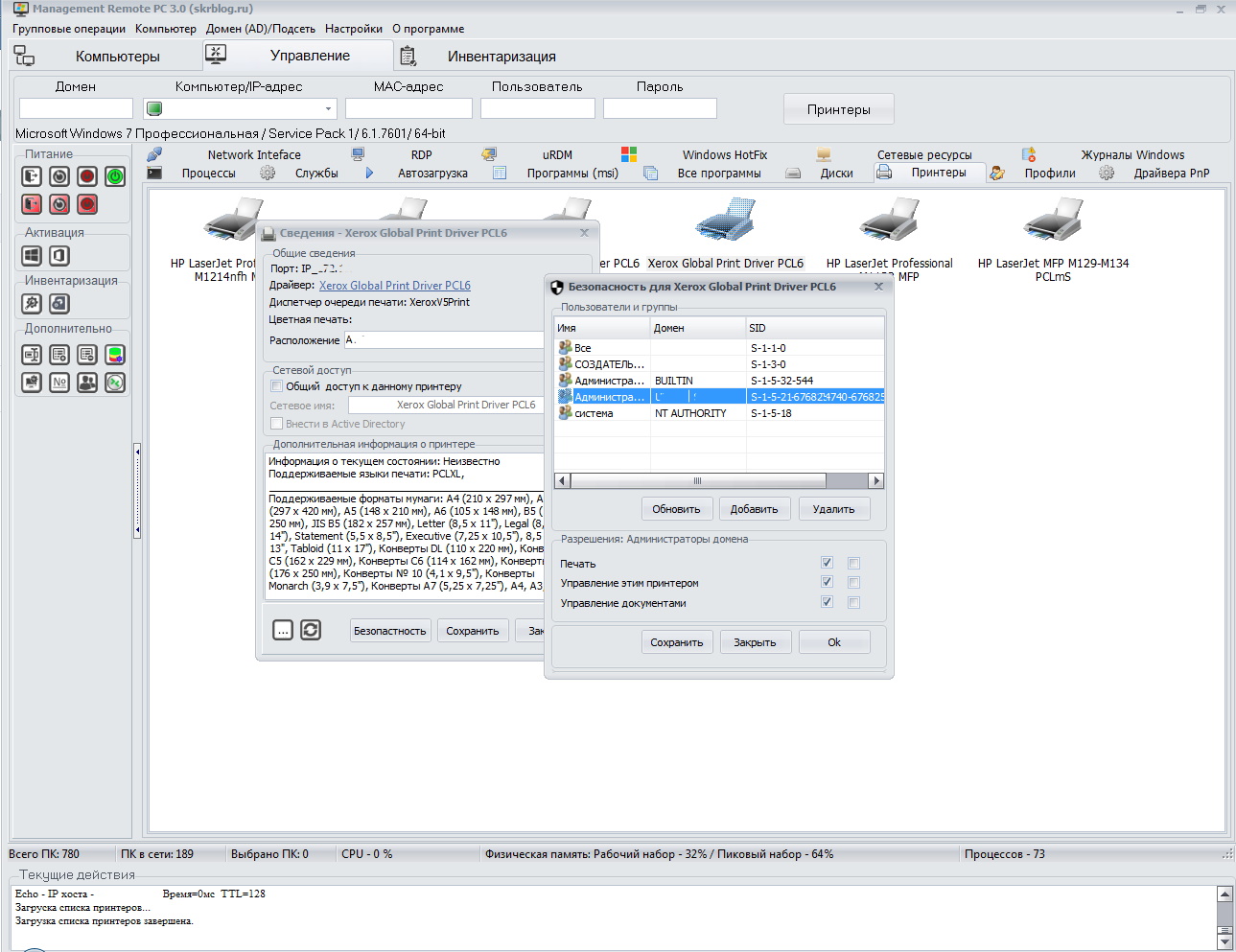Click the Пароль input field

tap(660, 108)
